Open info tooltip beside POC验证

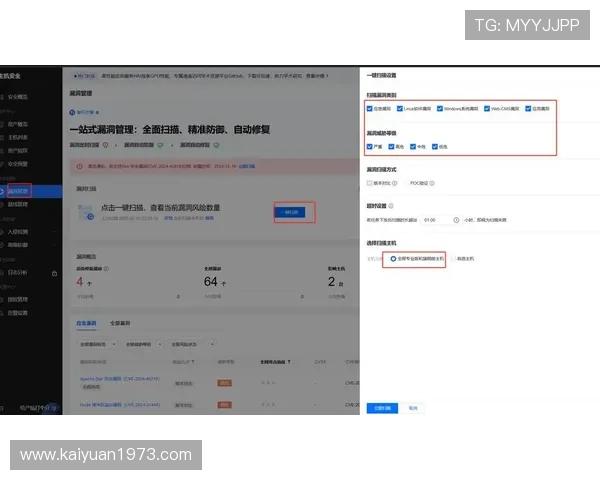[x=432, y=183]
